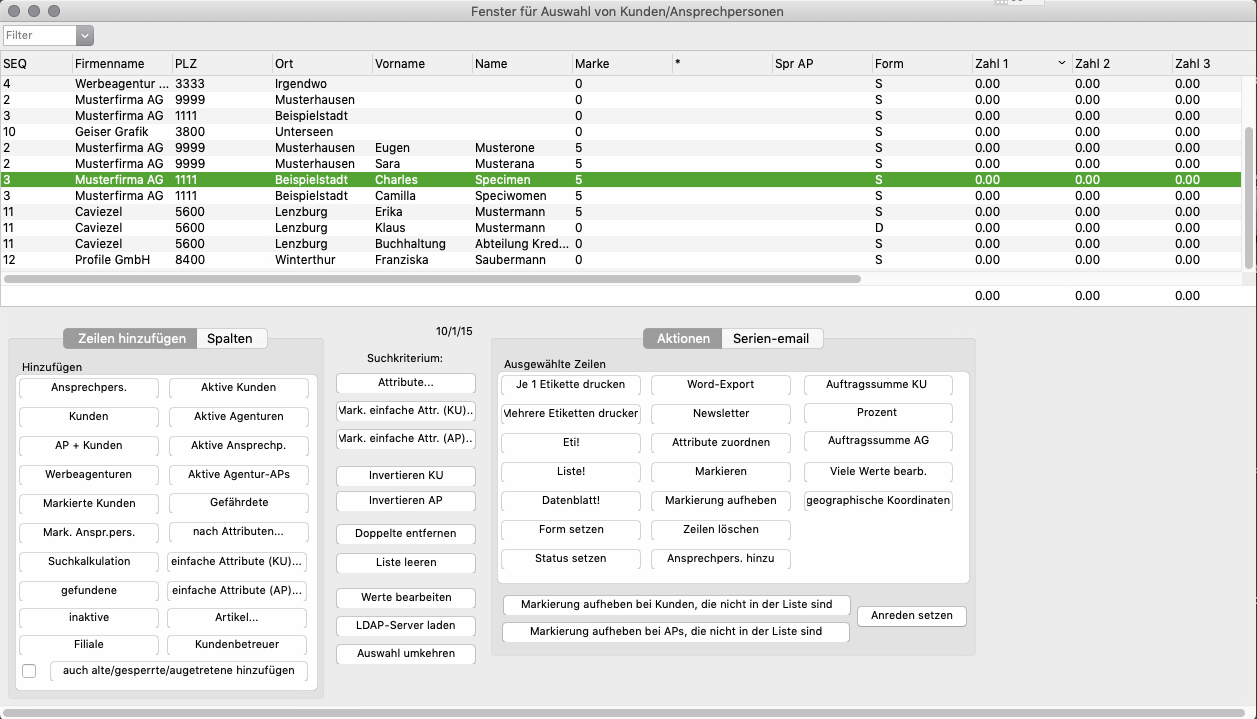Click the LDAP-Server laden button
Image resolution: width=1257 pixels, height=719 pixels.
pyautogui.click(x=405, y=625)
